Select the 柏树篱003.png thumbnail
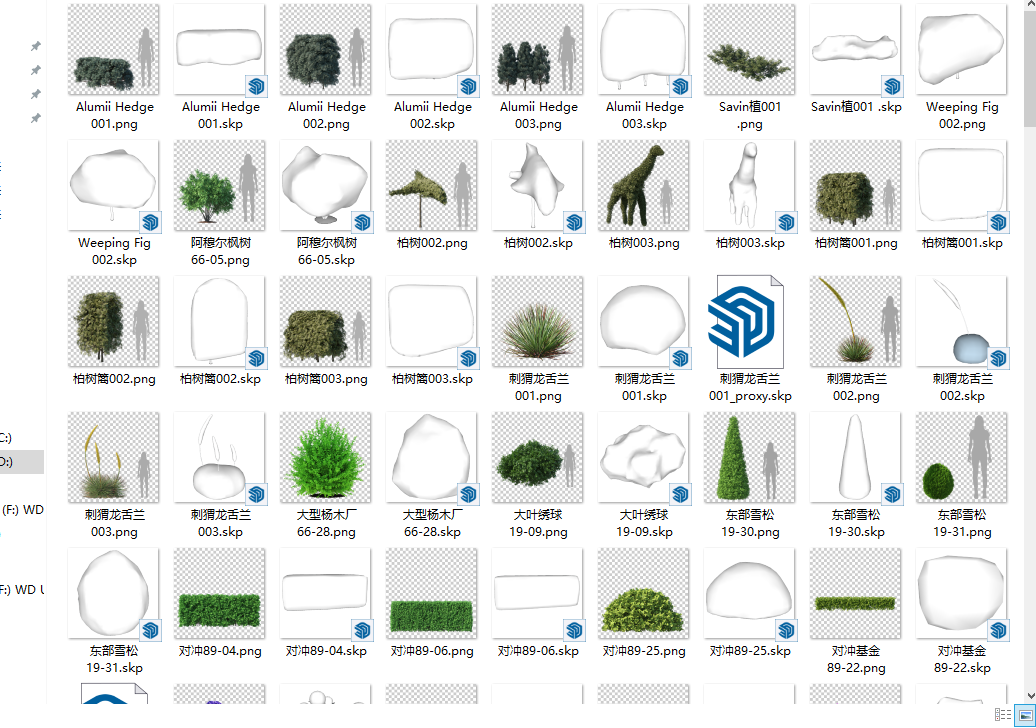This screenshot has width=1036, height=728. click(x=326, y=322)
